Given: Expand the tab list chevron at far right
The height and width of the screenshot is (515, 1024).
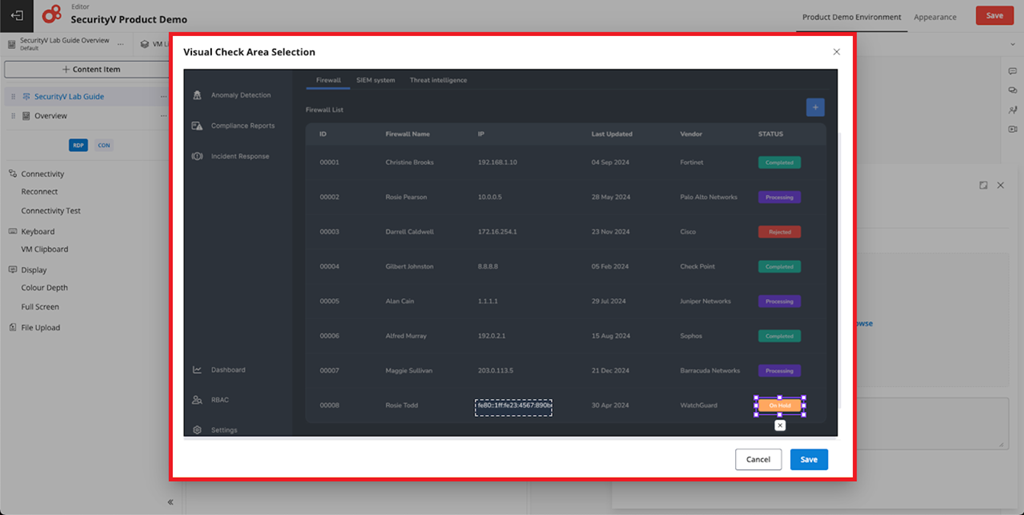Looking at the screenshot, I should point(1013,44).
